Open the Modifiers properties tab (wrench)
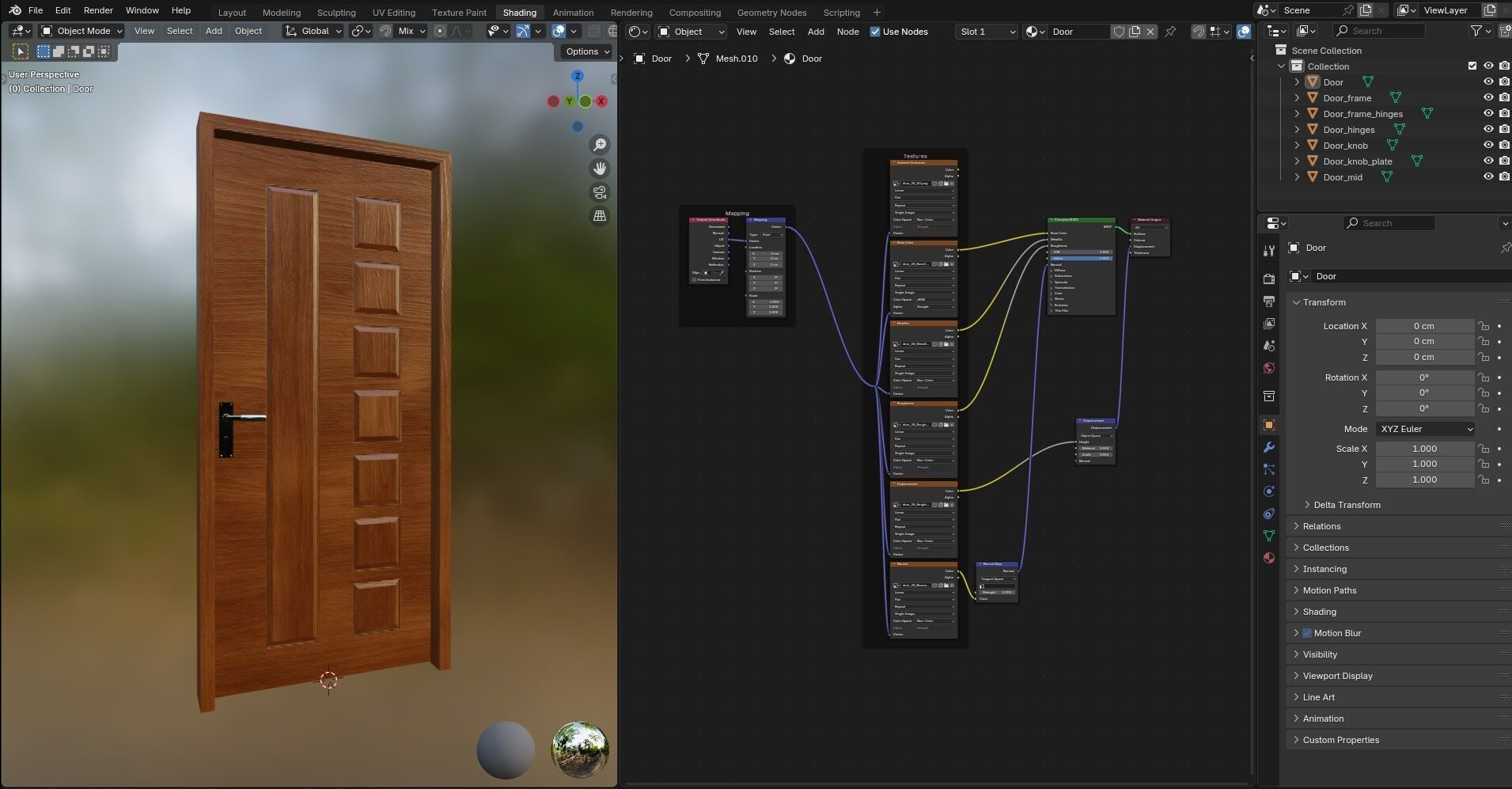This screenshot has width=1512, height=789. point(1269,447)
